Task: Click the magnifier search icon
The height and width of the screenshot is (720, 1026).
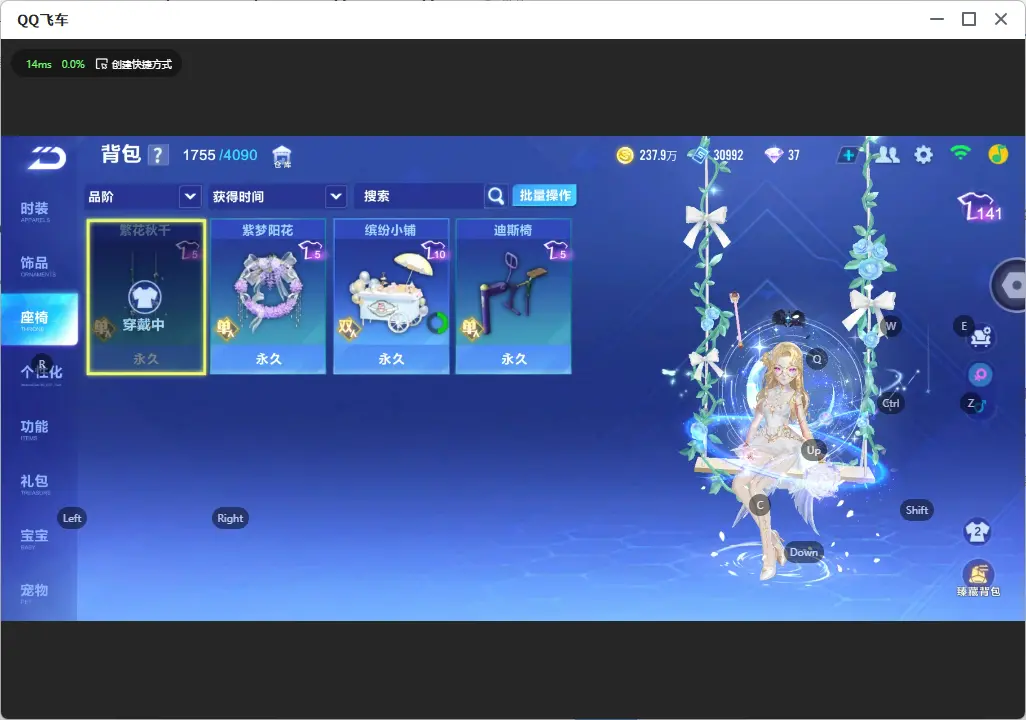Action: (496, 196)
